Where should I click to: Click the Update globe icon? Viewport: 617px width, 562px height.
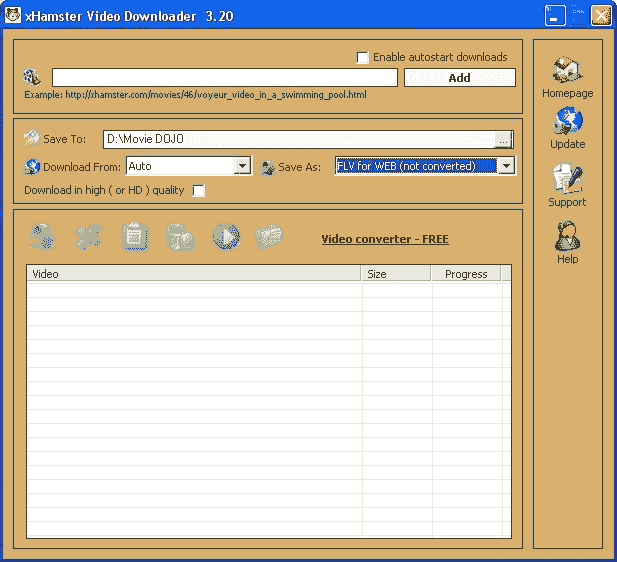pyautogui.click(x=567, y=121)
